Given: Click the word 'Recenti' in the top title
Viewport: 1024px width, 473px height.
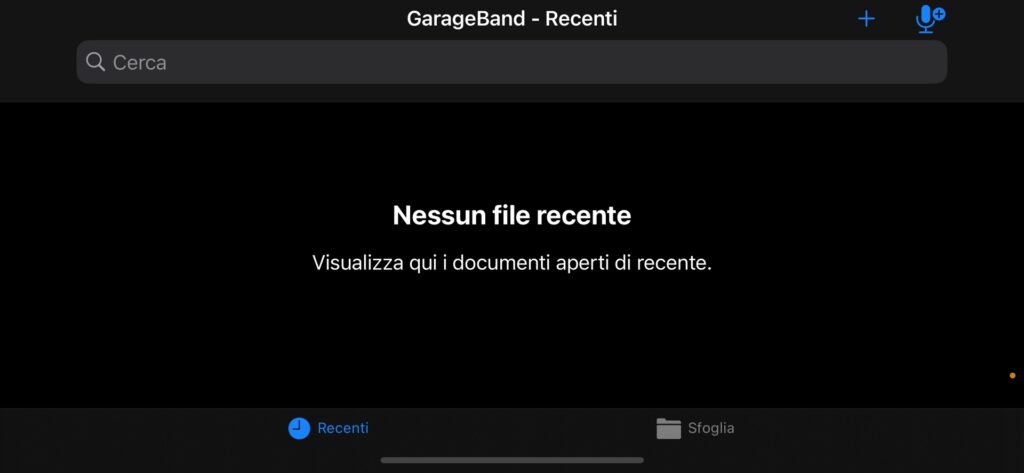Looking at the screenshot, I should pyautogui.click(x=581, y=18).
